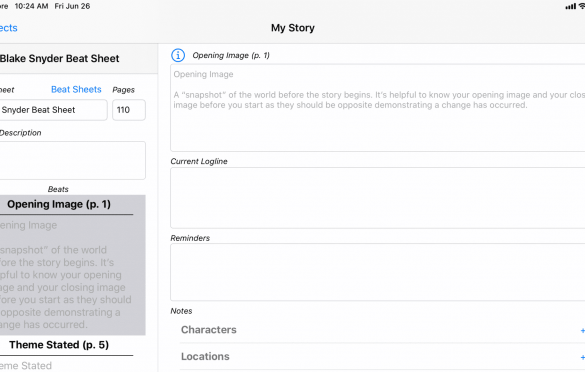
Task: Add a new Characters note
Action: 582,330
